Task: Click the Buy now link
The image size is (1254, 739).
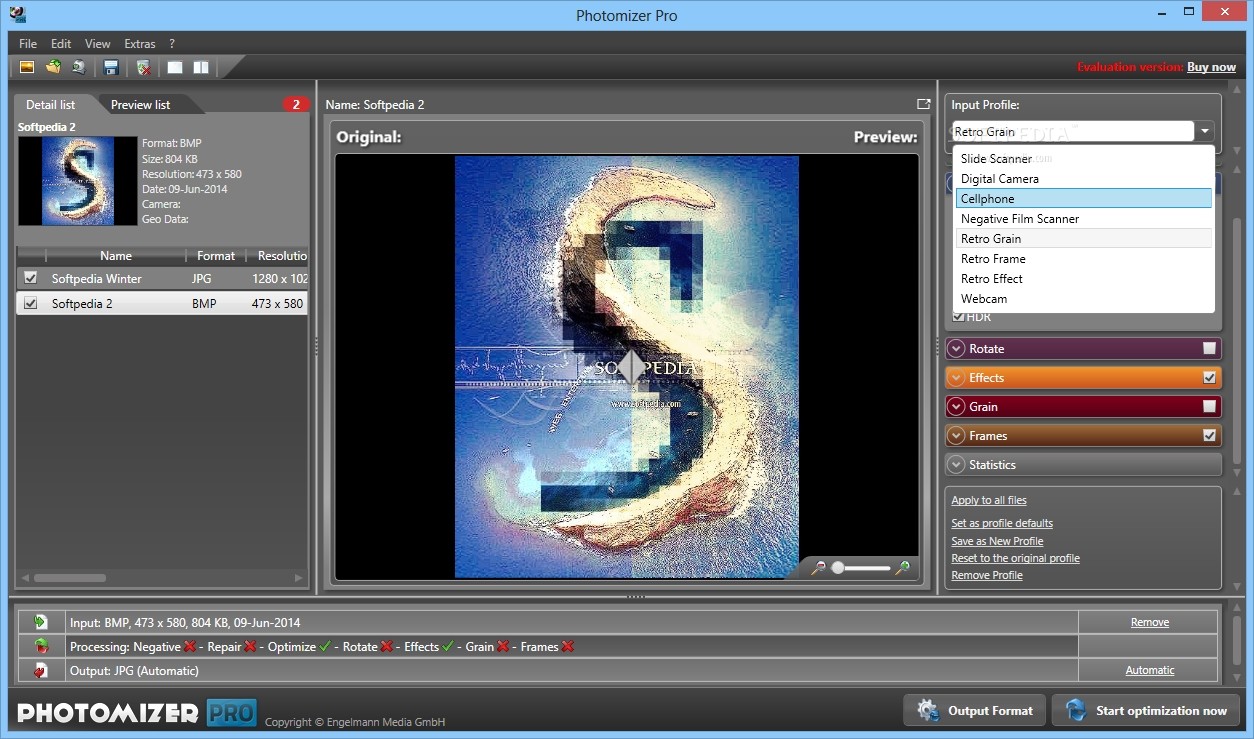Action: point(1211,67)
